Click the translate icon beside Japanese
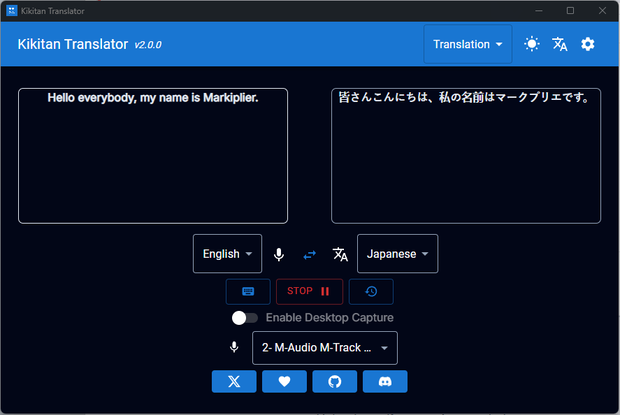 coord(340,254)
